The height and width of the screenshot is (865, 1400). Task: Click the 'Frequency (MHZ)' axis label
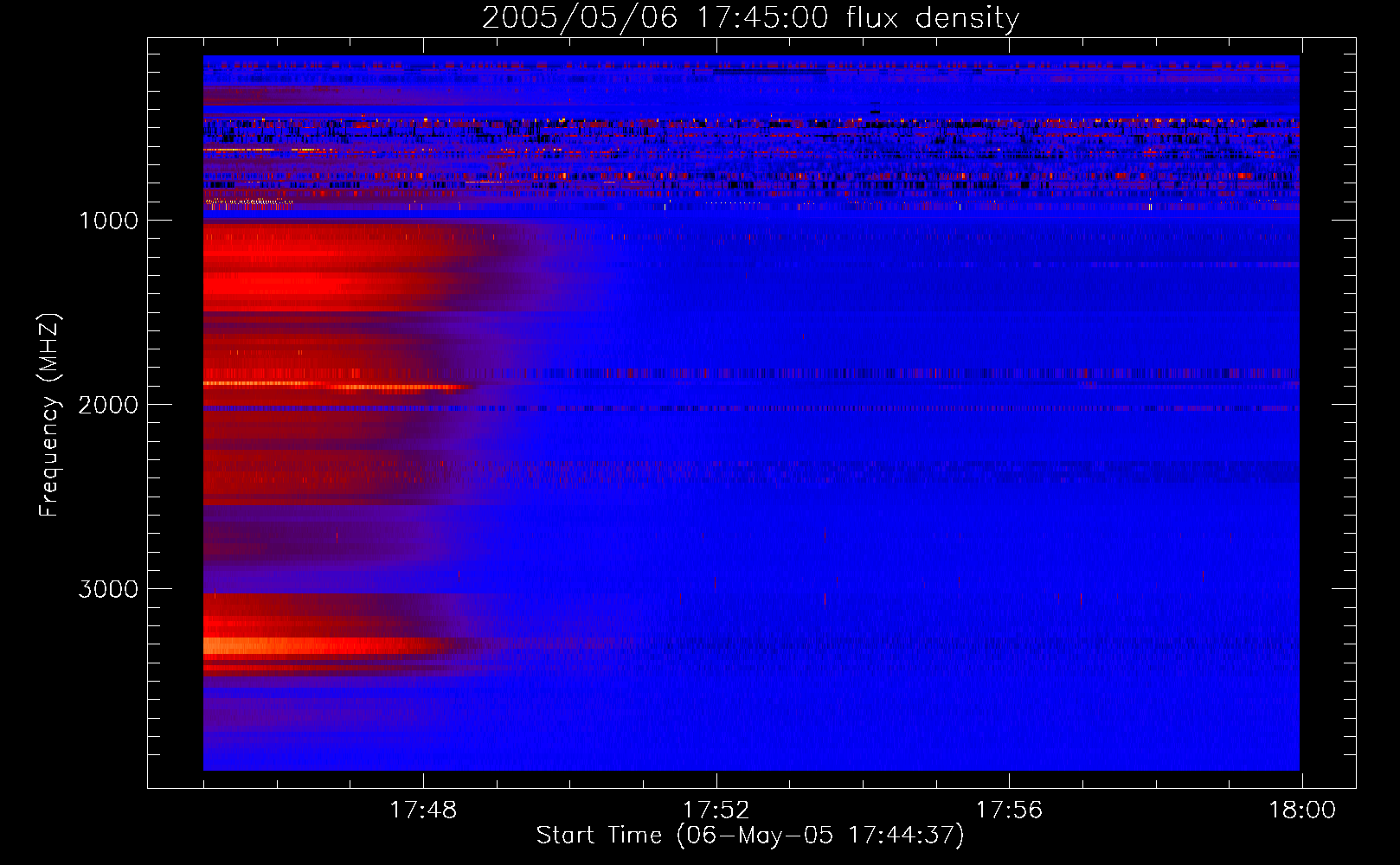49,414
